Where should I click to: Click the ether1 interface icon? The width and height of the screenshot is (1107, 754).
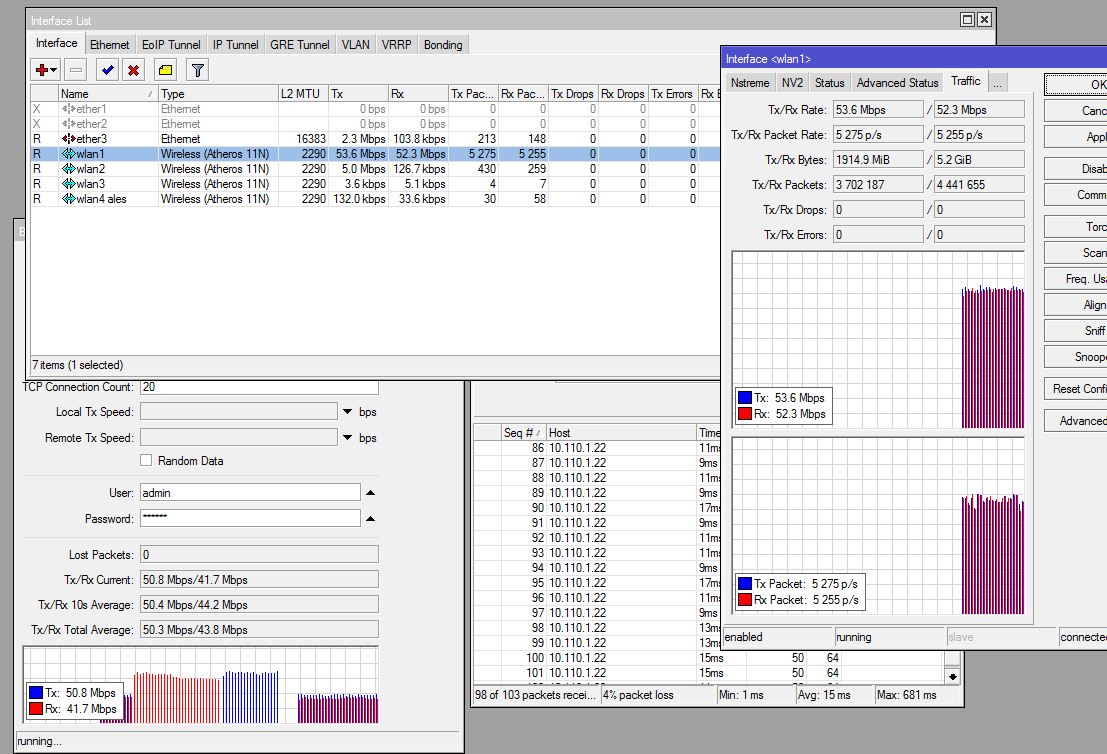(x=68, y=109)
